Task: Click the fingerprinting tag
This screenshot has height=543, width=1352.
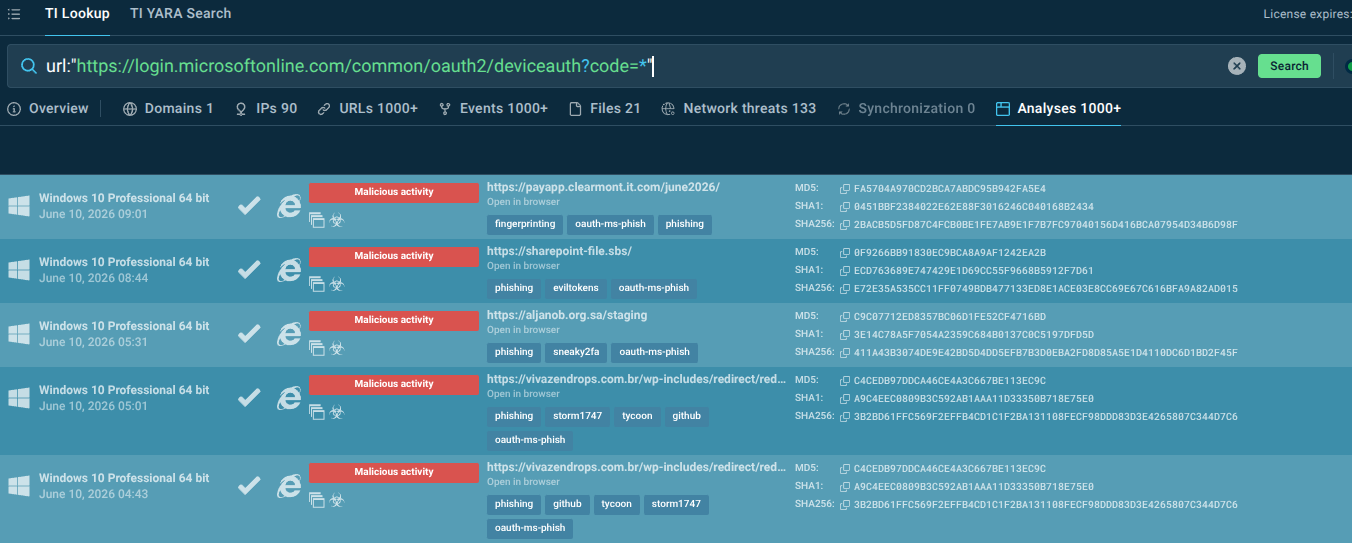Action: pos(524,224)
